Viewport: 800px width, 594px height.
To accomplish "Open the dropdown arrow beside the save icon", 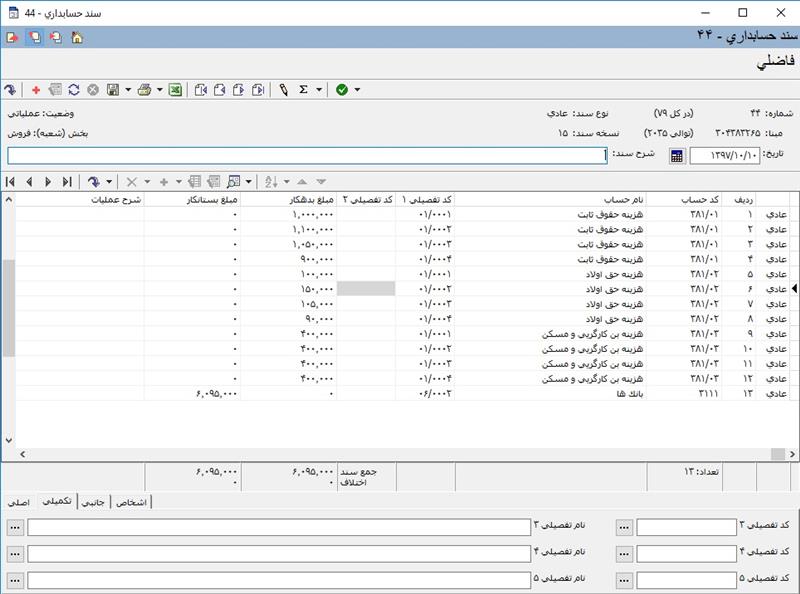I will tap(128, 90).
